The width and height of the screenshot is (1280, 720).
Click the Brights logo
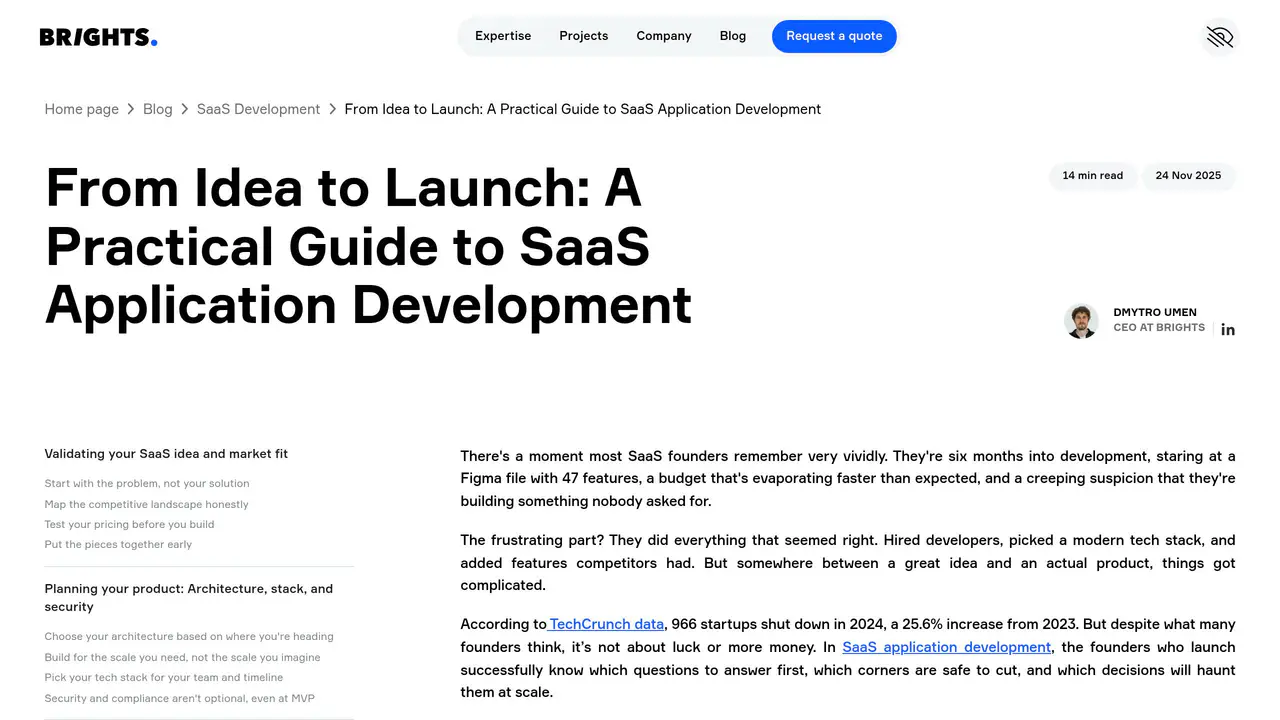(98, 37)
